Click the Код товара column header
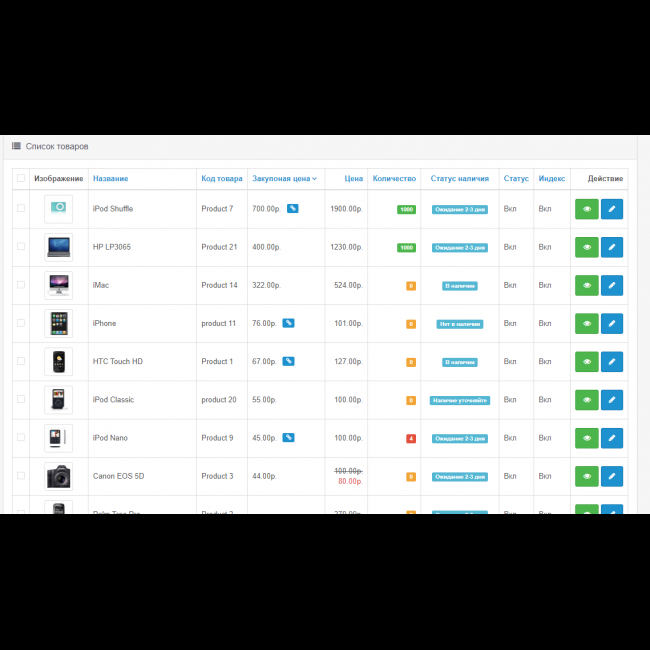650x650 pixels. pos(221,179)
